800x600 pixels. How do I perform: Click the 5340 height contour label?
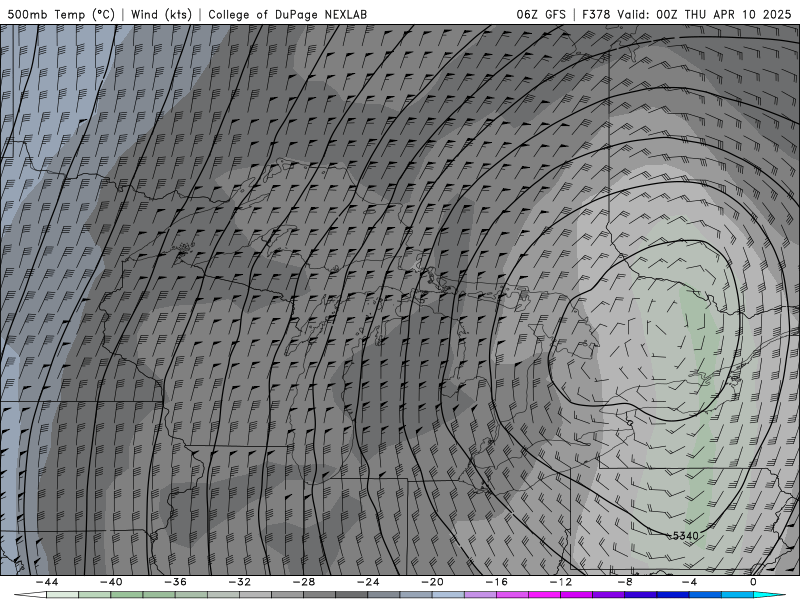pyautogui.click(x=685, y=536)
